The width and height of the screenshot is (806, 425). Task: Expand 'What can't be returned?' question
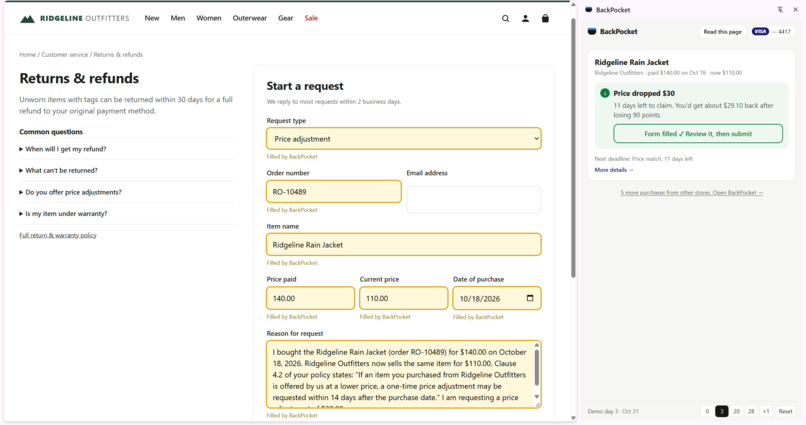(126, 171)
